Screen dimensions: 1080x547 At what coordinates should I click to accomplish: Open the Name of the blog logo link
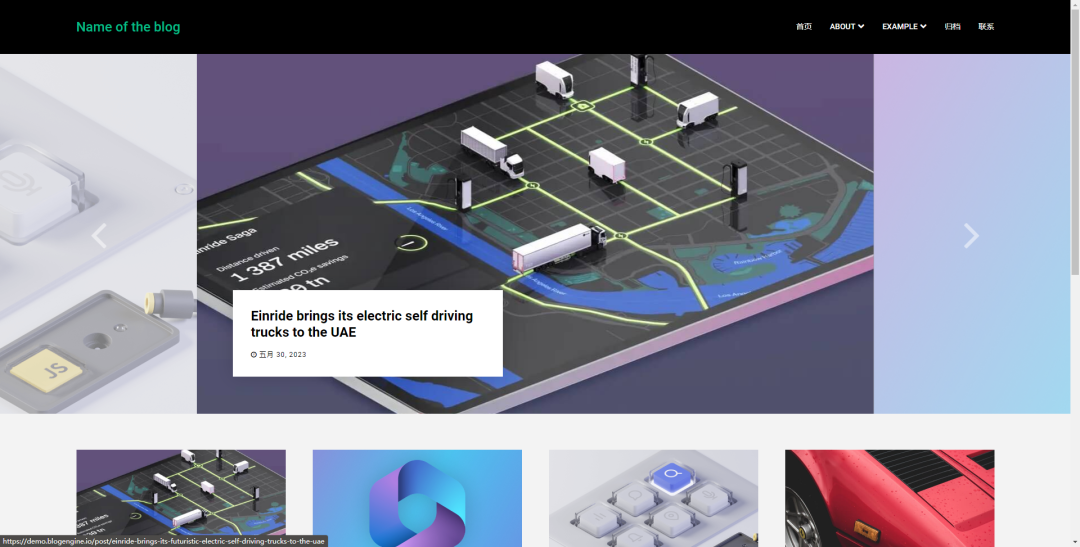click(128, 27)
